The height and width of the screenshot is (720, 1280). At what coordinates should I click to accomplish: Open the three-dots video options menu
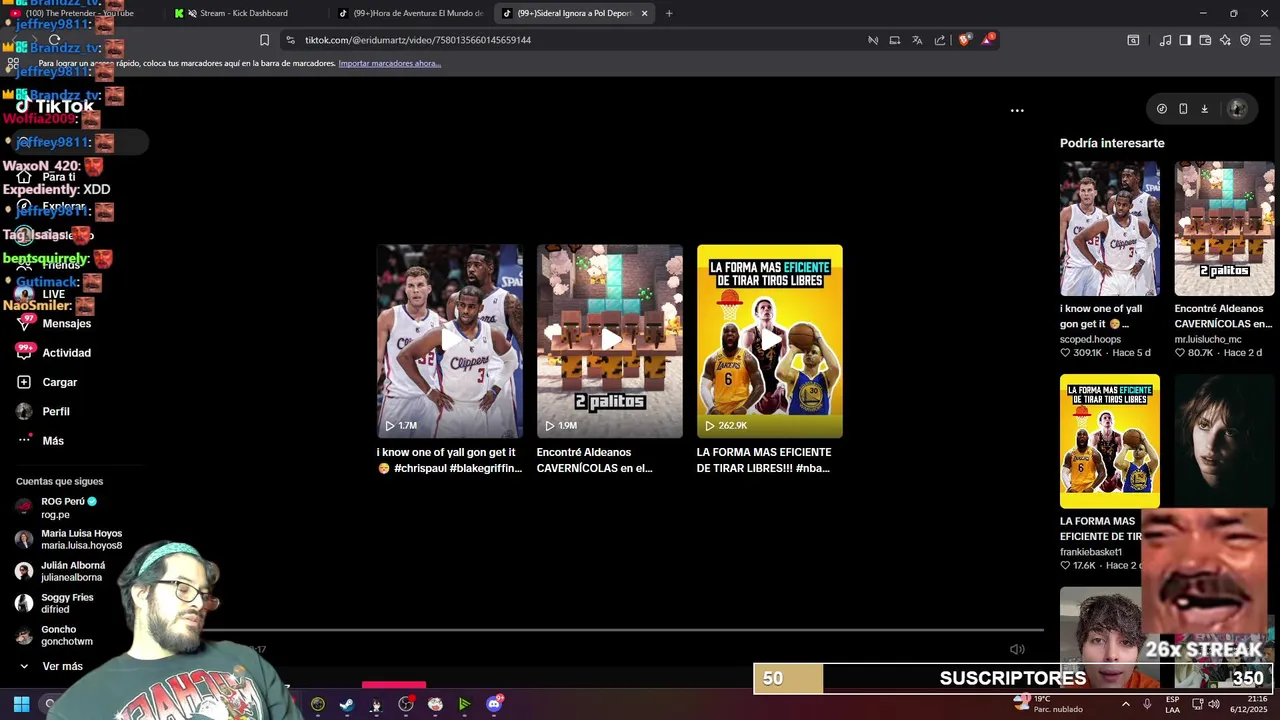click(x=1017, y=110)
